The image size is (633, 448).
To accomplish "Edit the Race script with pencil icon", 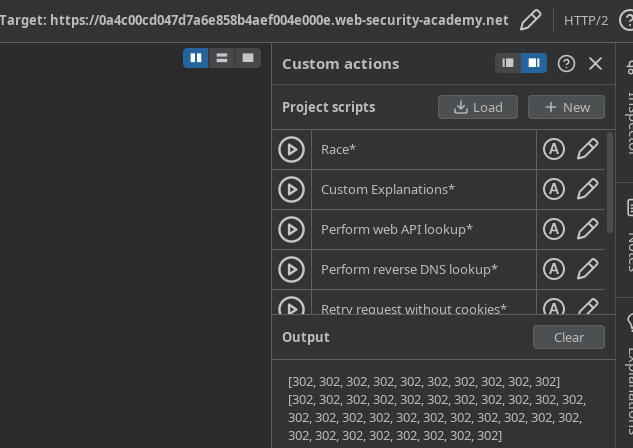I will click(x=587, y=150).
